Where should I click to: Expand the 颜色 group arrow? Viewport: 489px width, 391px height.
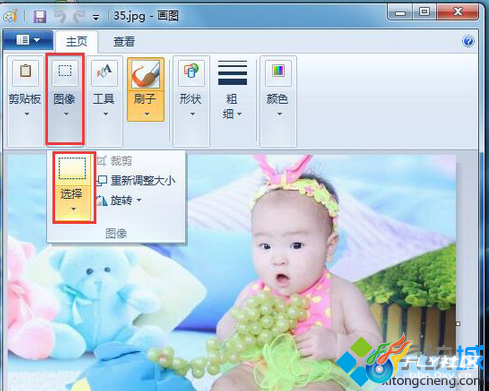279,114
